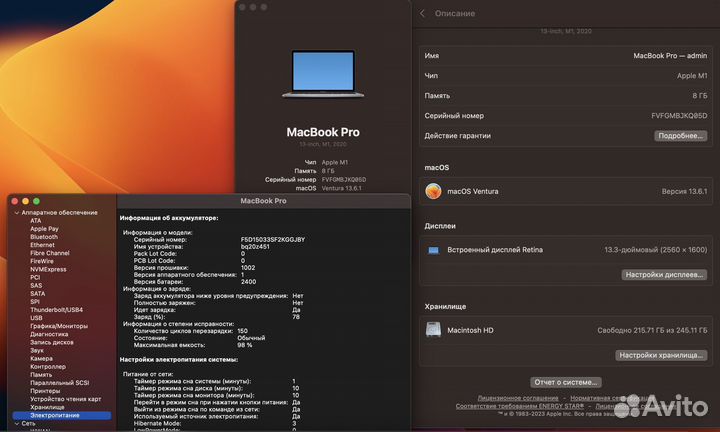The width and height of the screenshot is (720, 432).
Task: Open Настройки дисплеев button
Action: click(664, 275)
